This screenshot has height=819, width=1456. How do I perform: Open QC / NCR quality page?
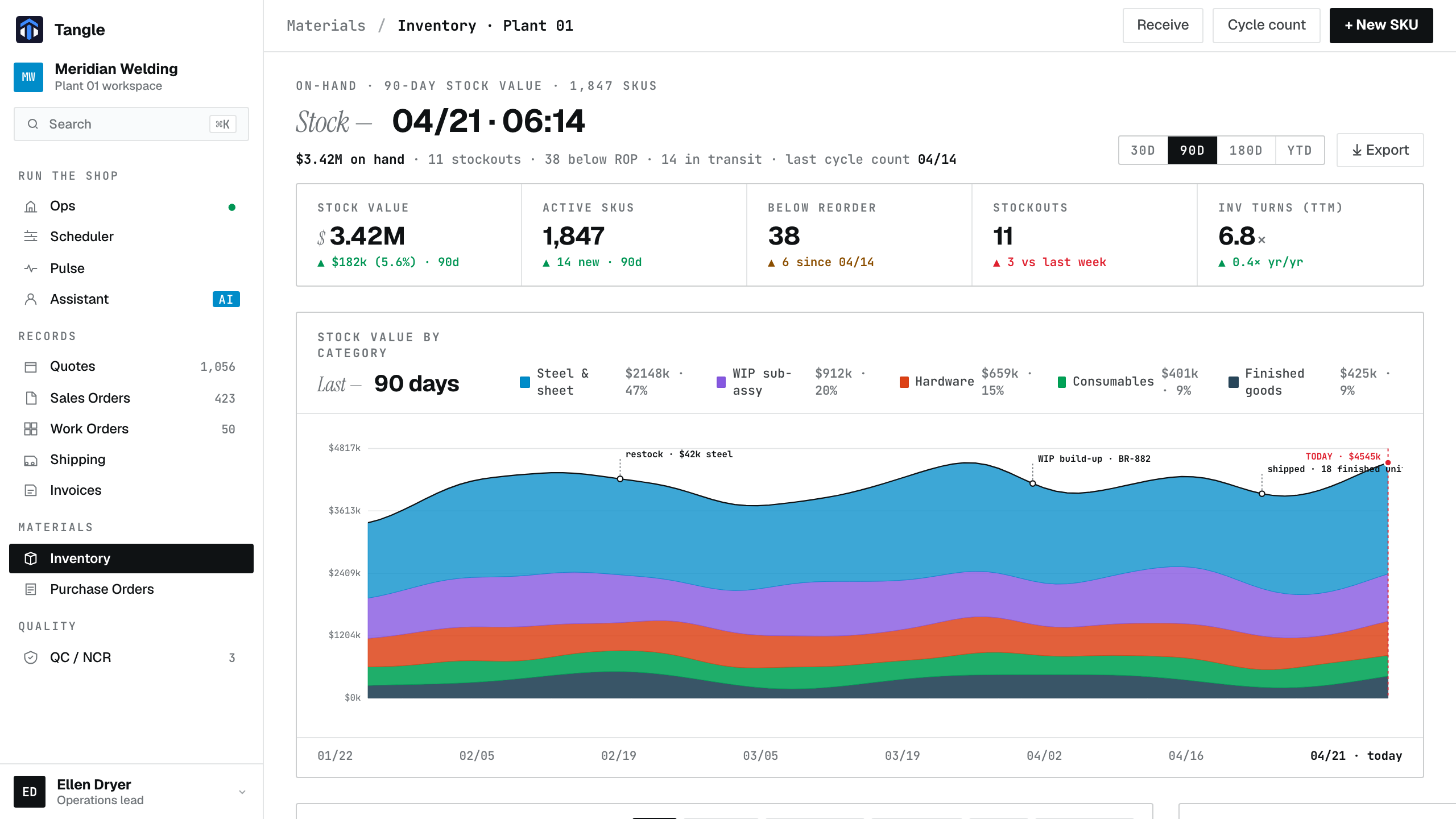click(x=131, y=657)
